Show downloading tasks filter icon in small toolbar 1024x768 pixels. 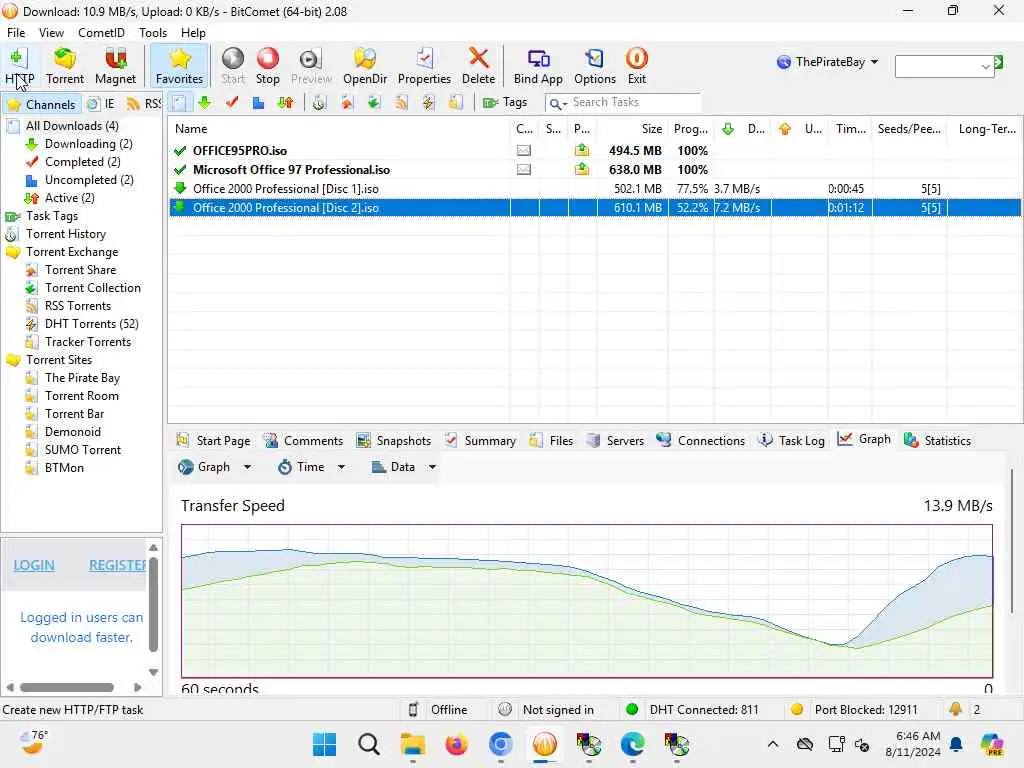point(204,103)
